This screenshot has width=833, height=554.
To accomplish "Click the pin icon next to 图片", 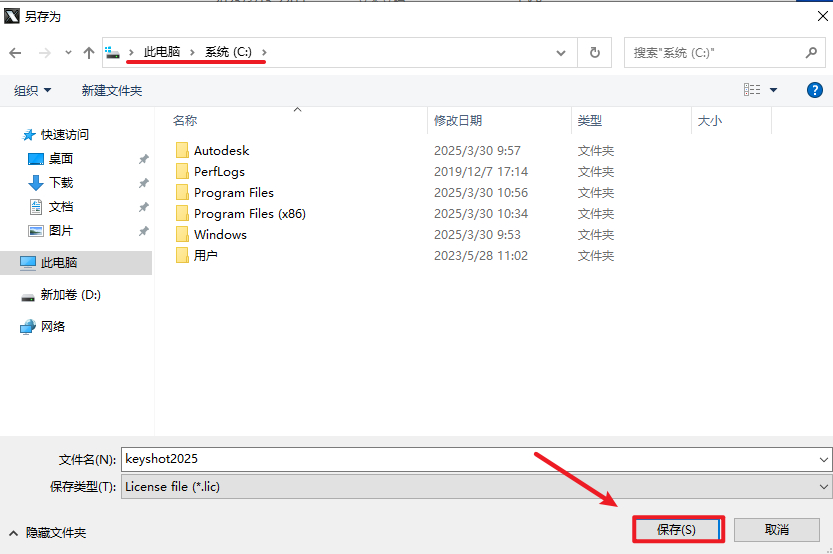I will click(143, 231).
